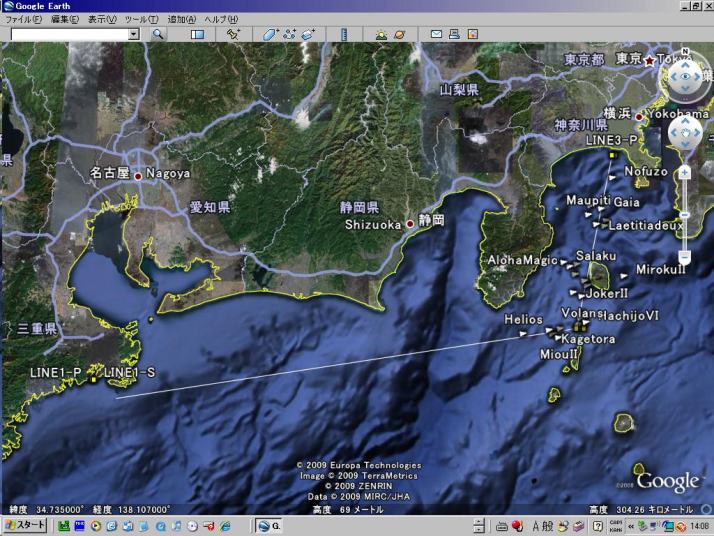Click look-up arrow on eye joystick
714x536 pixels.
click(x=685, y=64)
